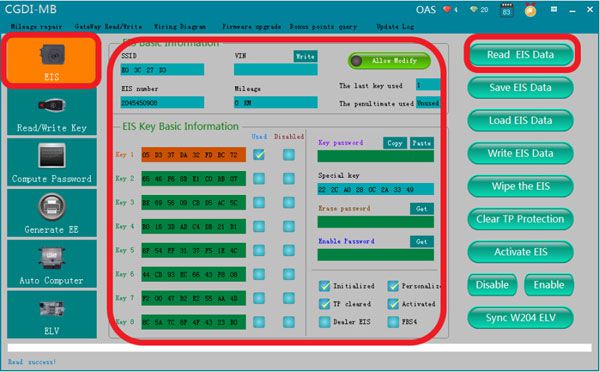
Task: Click the last key used field
Action: (428, 85)
